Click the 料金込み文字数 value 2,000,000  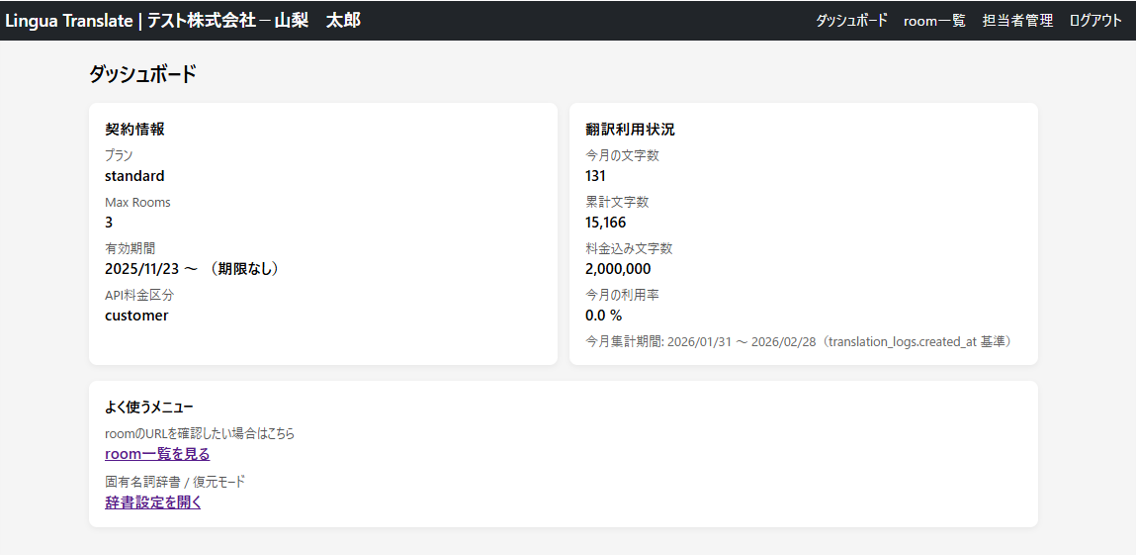(x=618, y=269)
